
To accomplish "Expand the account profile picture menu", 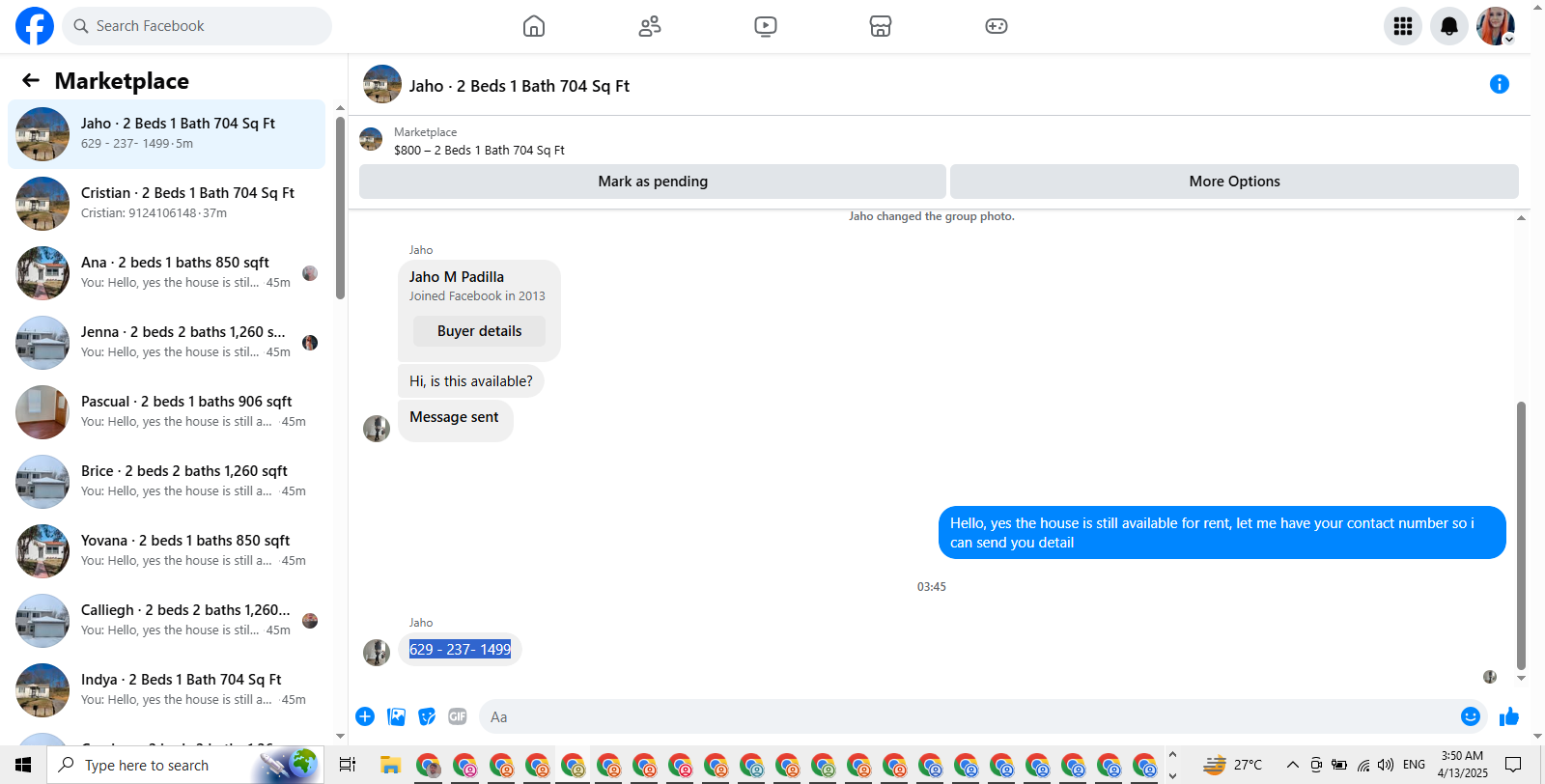I will click(x=1496, y=26).
